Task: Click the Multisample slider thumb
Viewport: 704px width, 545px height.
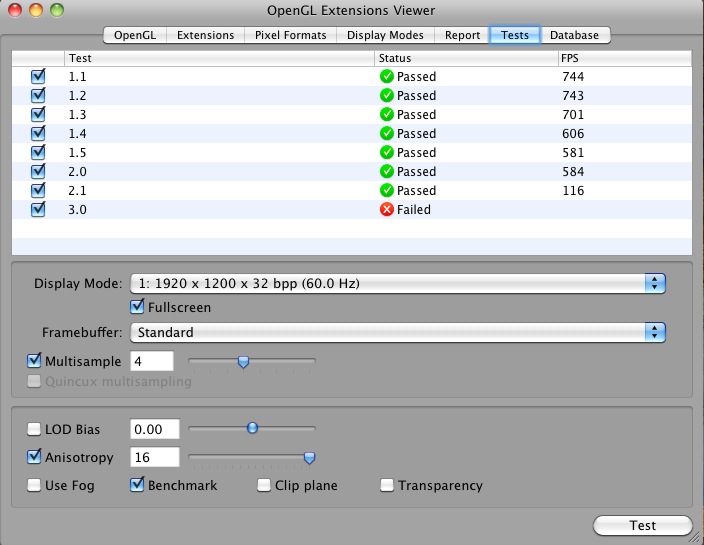Action: tap(243, 361)
